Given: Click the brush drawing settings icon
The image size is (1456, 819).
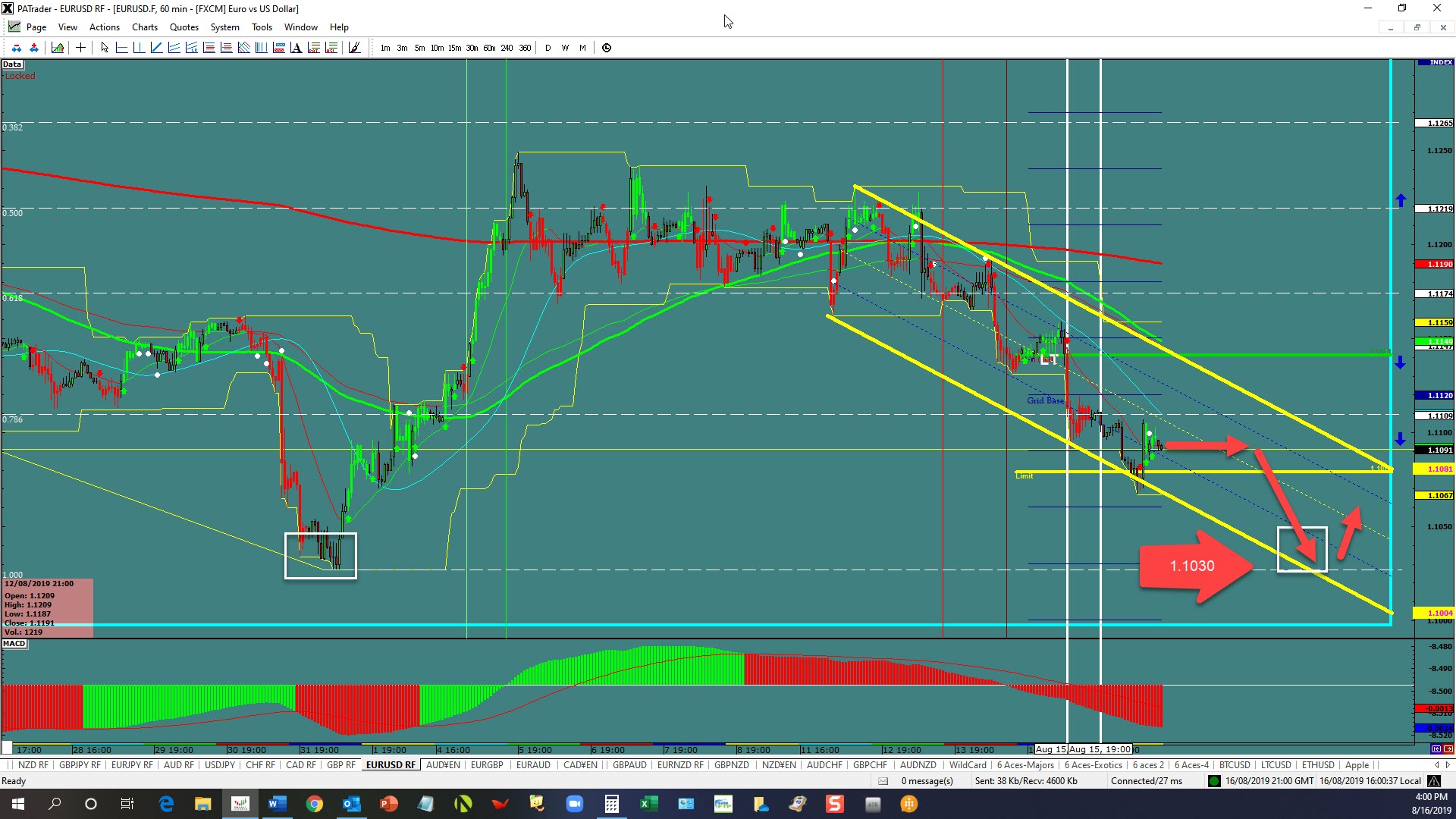Looking at the screenshot, I should 354,48.
